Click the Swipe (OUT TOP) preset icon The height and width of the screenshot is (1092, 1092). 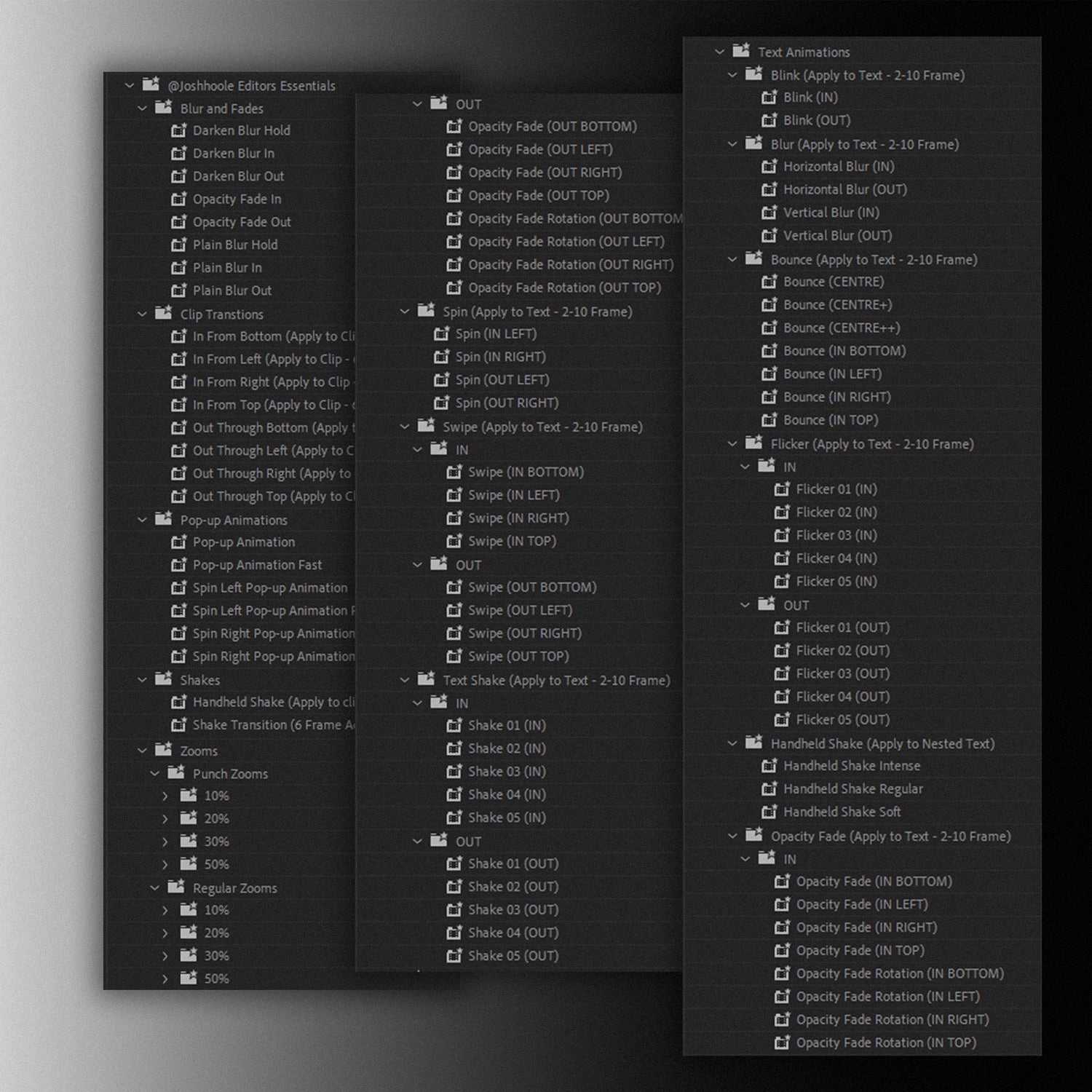[x=454, y=657]
